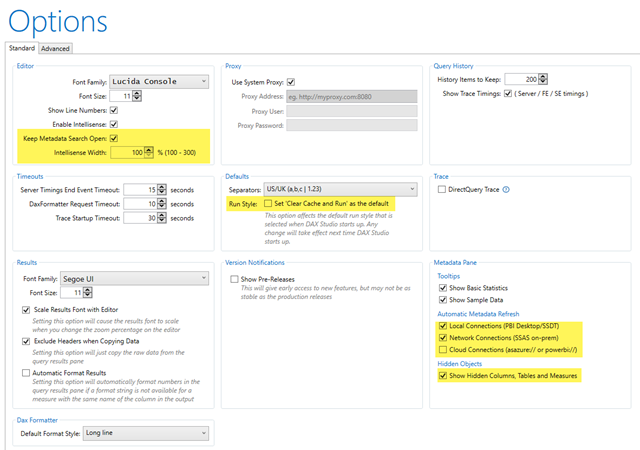The image size is (640, 450).
Task: Toggle Show Line Numbers checkbox
Action: [114, 110]
